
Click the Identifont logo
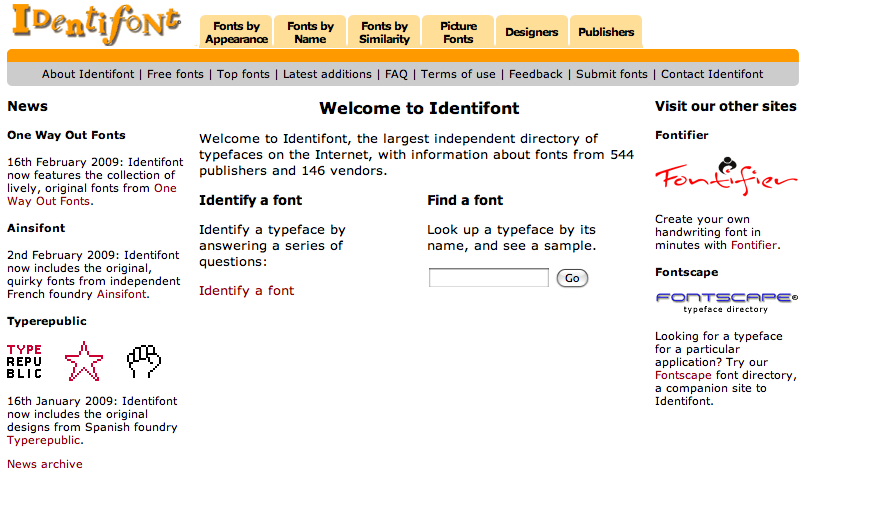[x=96, y=25]
